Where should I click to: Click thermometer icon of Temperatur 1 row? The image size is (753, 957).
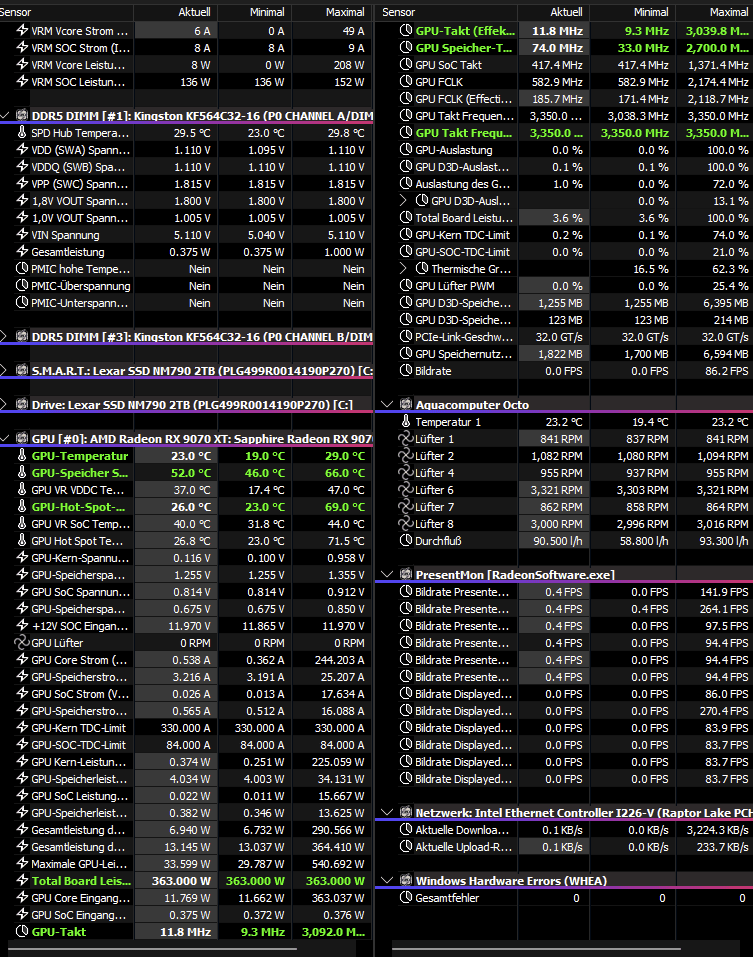[x=406, y=422]
